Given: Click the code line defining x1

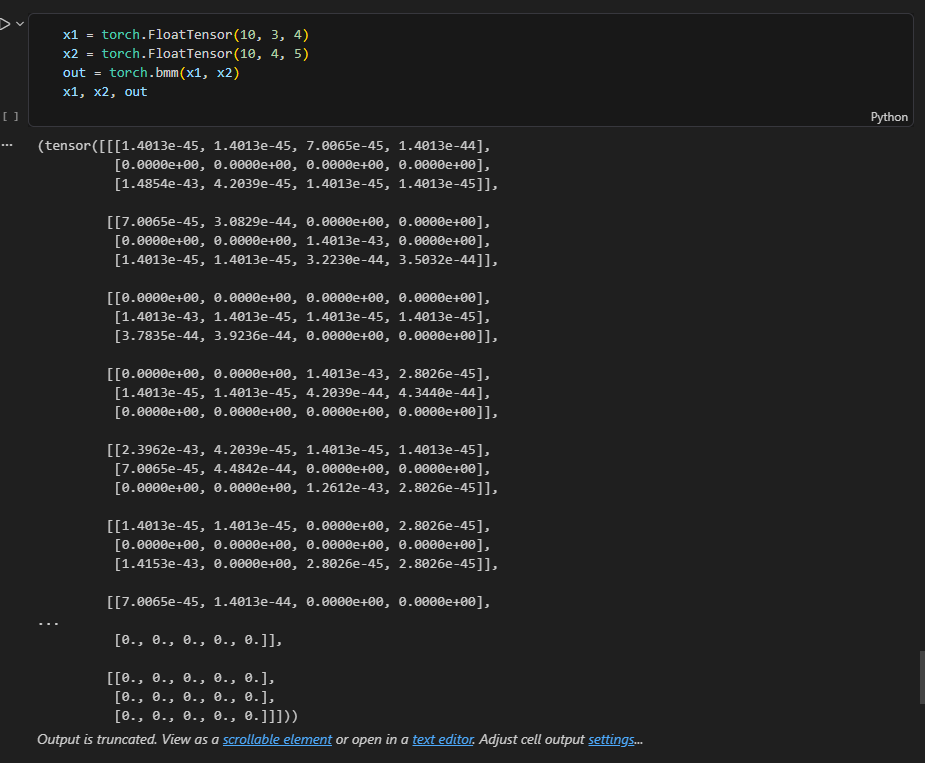Looking at the screenshot, I should [x=186, y=35].
